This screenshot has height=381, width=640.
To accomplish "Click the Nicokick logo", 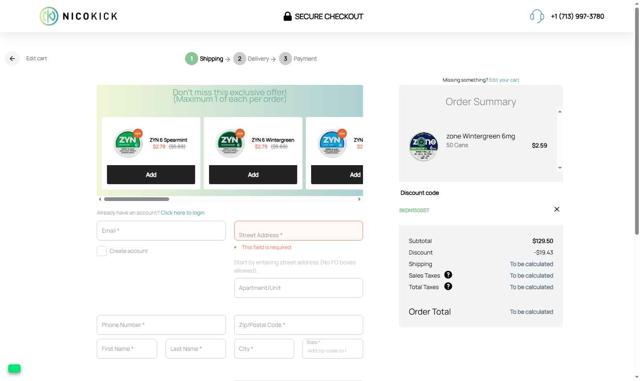I will tap(78, 16).
